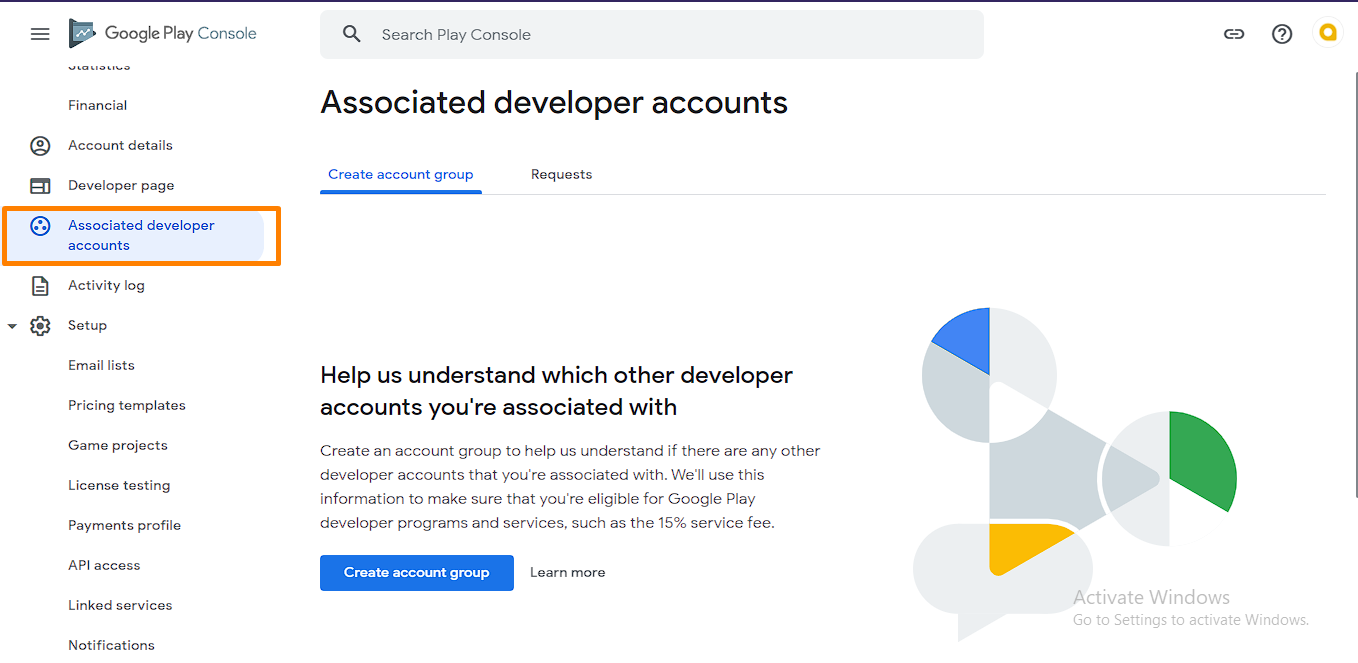Click the Developer page icon
Viewport: 1358px width, 663px height.
(x=40, y=186)
